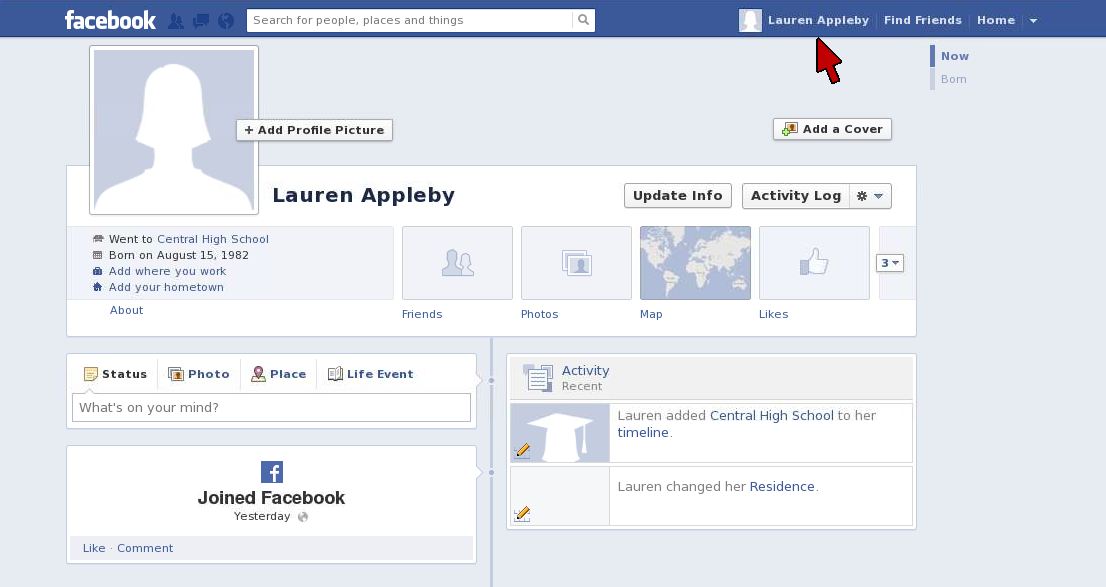Open the friend requests icon
The height and width of the screenshot is (587, 1106).
(x=175, y=19)
